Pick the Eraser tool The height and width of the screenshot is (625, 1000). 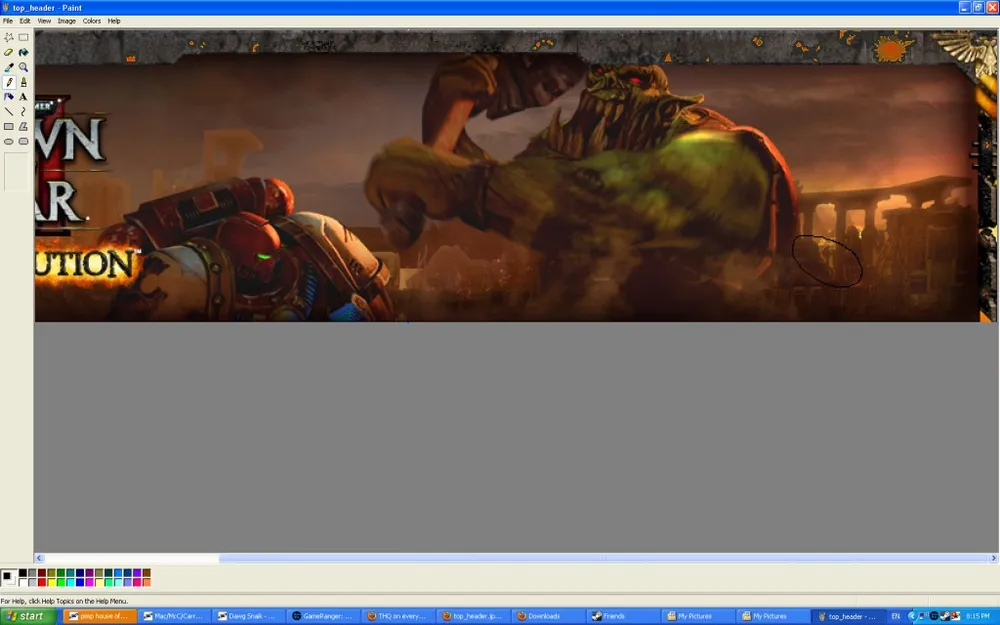(x=9, y=52)
